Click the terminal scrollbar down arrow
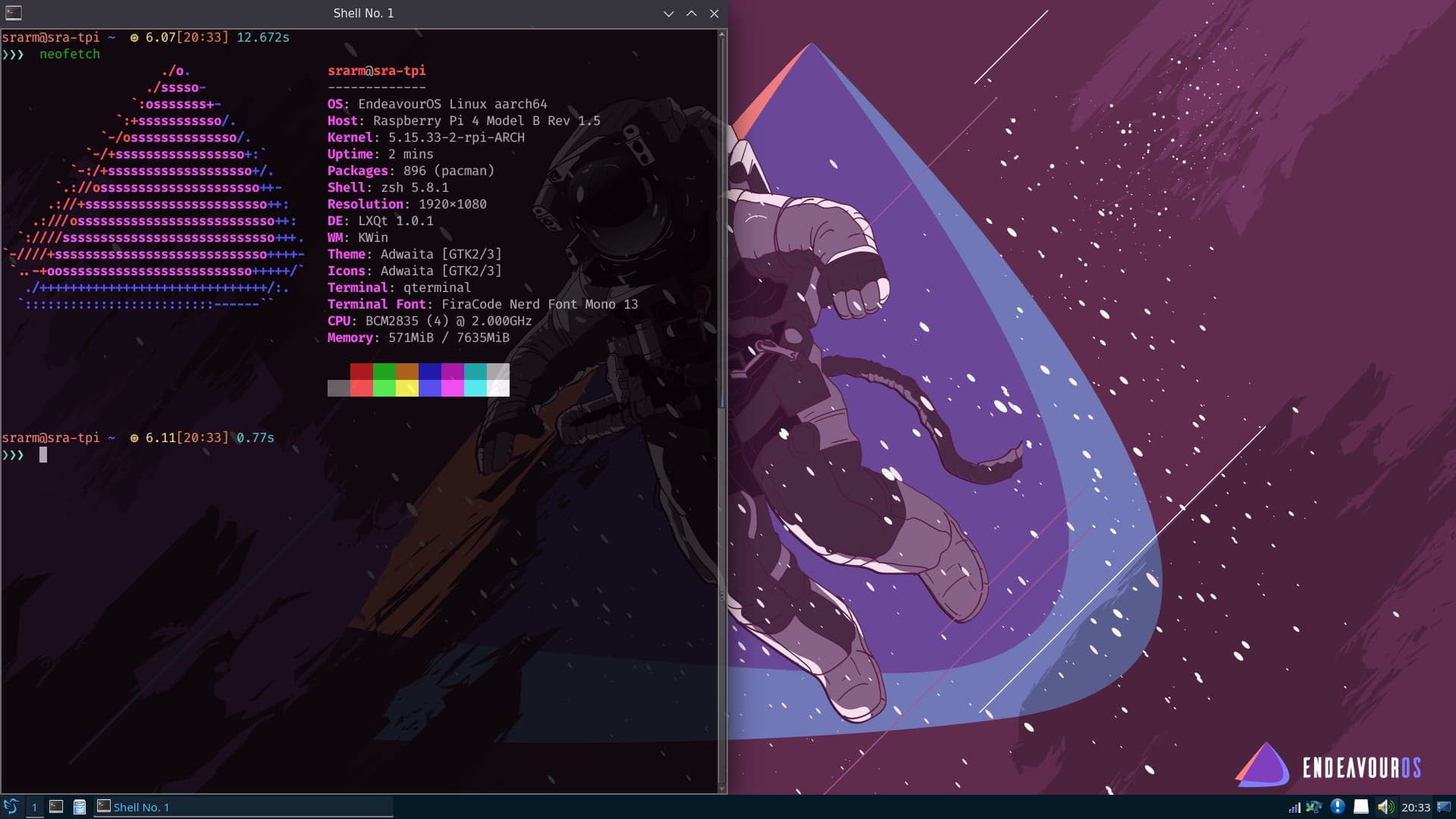The height and width of the screenshot is (819, 1456). point(721,789)
